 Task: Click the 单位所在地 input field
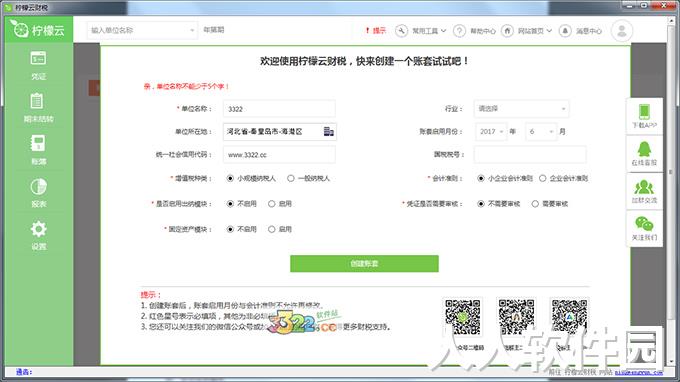(280, 131)
